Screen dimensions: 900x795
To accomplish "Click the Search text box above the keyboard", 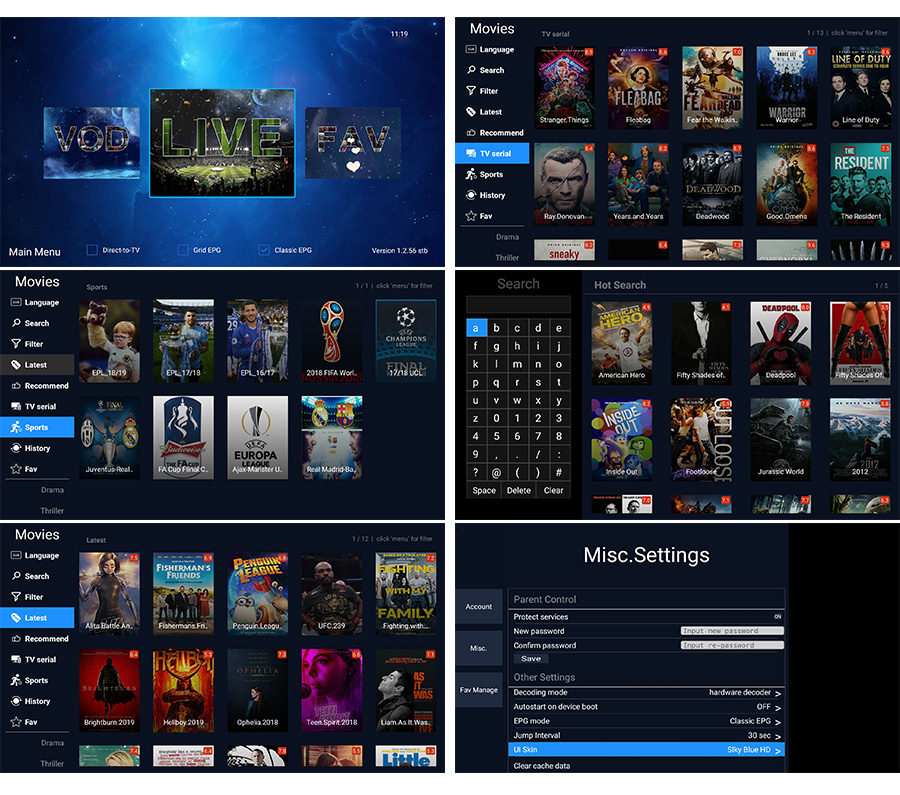I will [x=518, y=304].
